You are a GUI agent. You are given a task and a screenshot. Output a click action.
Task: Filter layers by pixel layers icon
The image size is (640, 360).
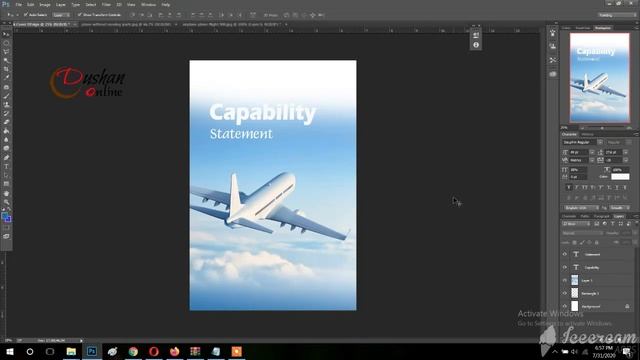coord(597,224)
